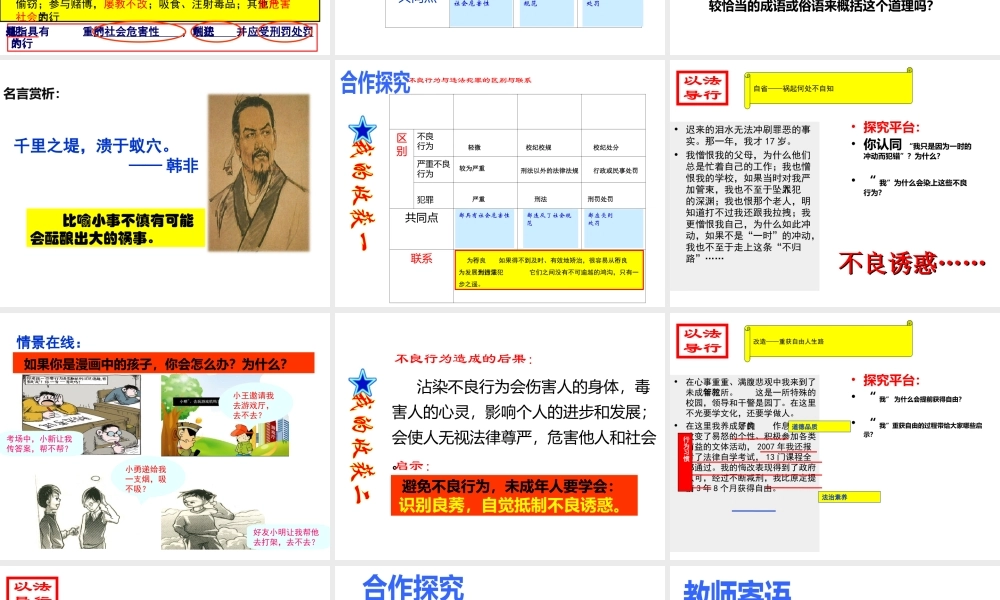The width and height of the screenshot is (1000, 600).
Task: Click the red vertical 行为习惯 label
Action: click(686, 462)
